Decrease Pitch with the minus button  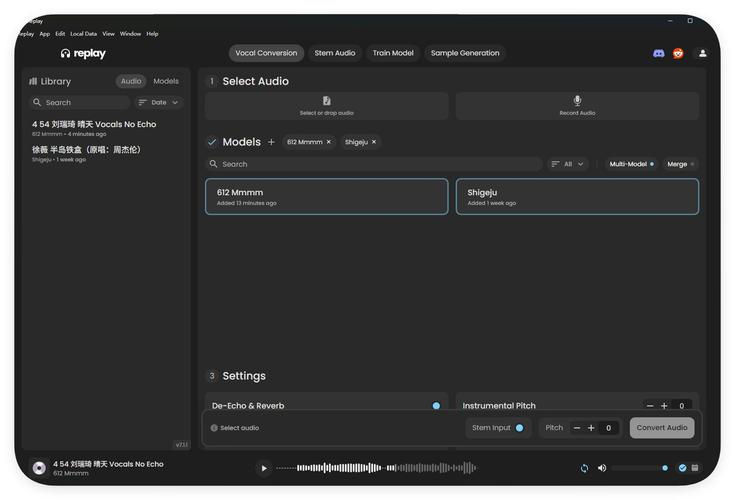(577, 428)
